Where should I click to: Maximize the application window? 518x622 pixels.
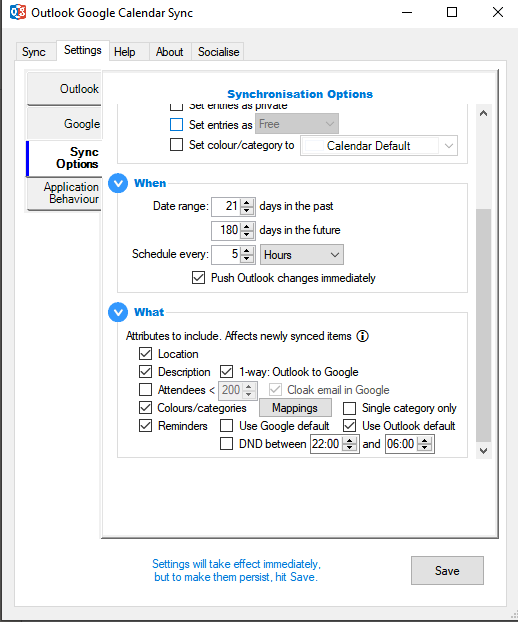click(x=452, y=12)
